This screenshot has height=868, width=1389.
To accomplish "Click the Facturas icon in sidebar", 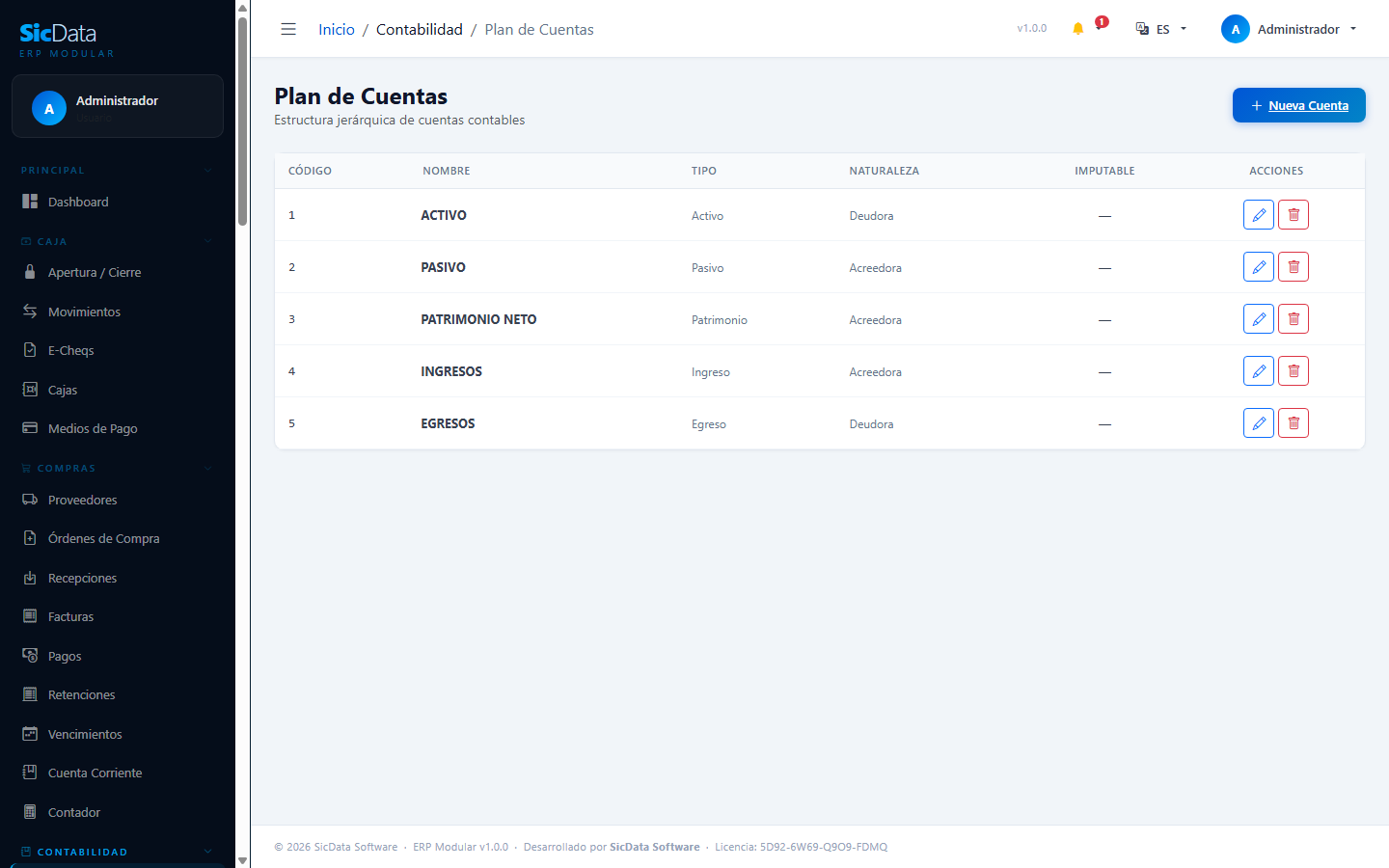I will pyautogui.click(x=30, y=616).
